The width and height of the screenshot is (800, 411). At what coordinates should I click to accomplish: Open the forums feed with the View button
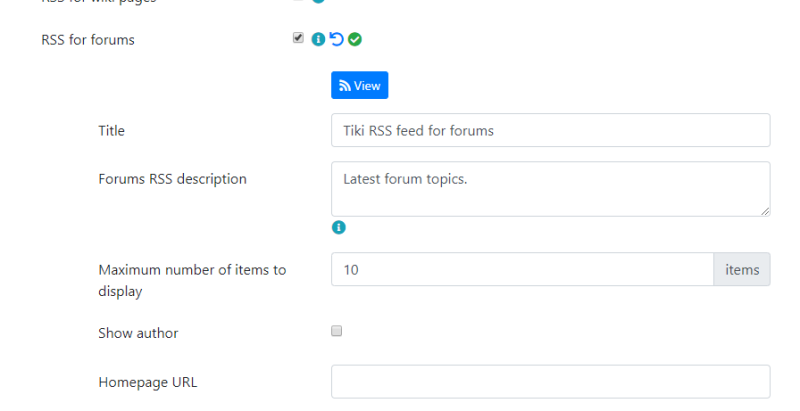[x=360, y=85]
